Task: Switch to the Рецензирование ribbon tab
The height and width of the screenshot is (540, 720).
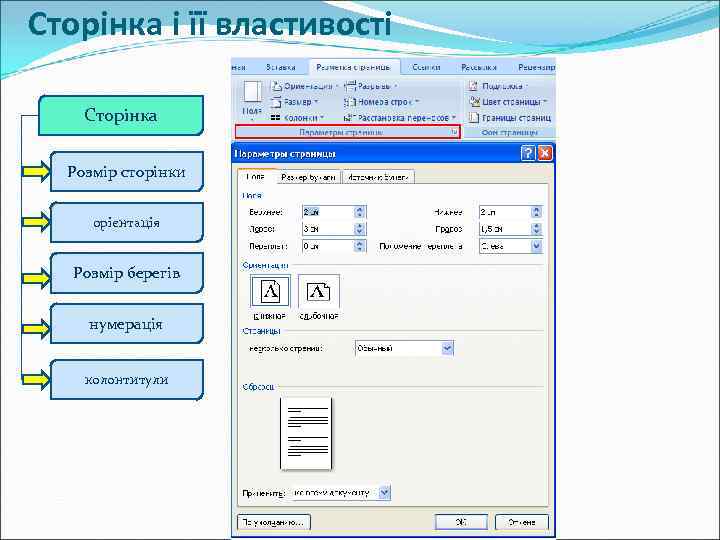Action: point(536,67)
